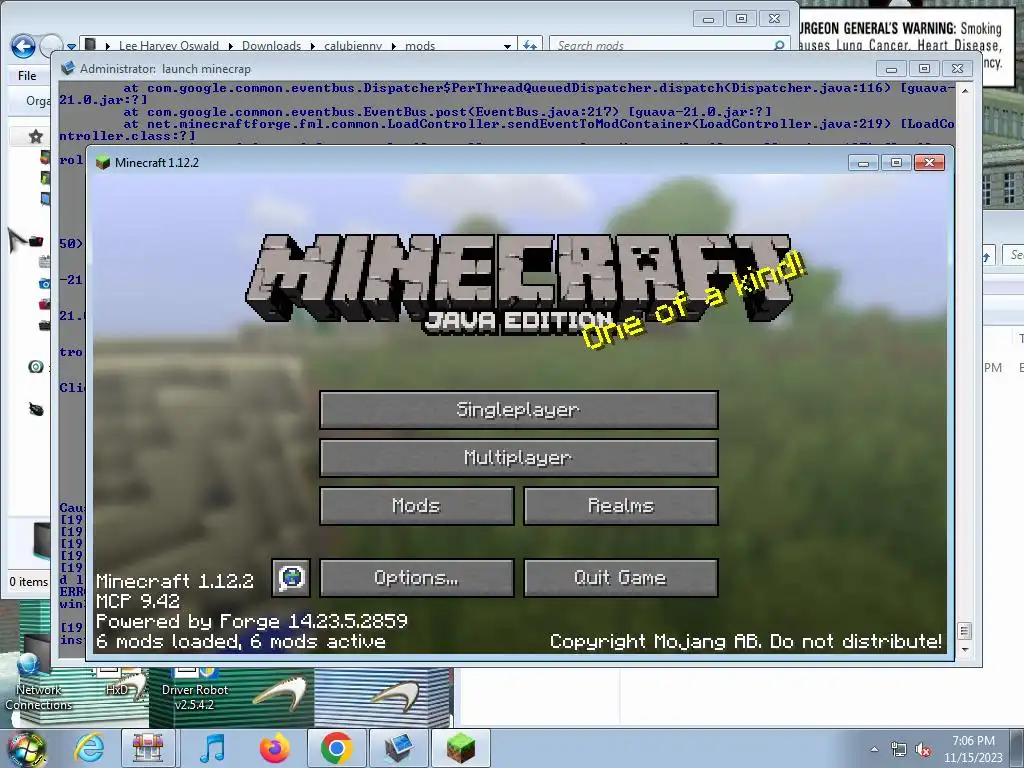
Task: Click the command prompt window title icon
Action: click(67, 69)
